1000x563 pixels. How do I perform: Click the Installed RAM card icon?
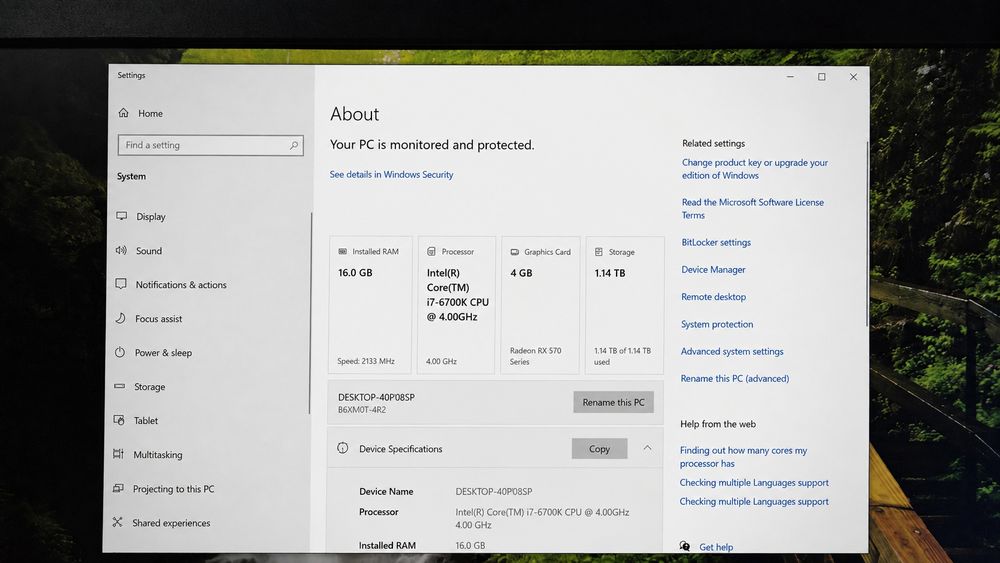coord(342,251)
